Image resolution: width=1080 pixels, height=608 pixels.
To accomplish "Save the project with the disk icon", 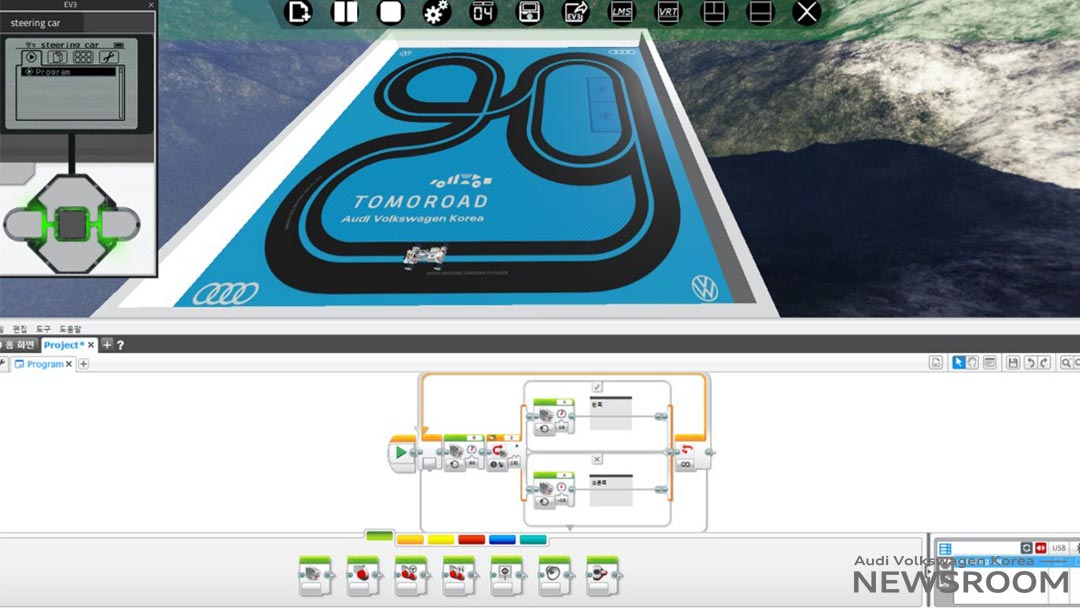I will click(1012, 363).
